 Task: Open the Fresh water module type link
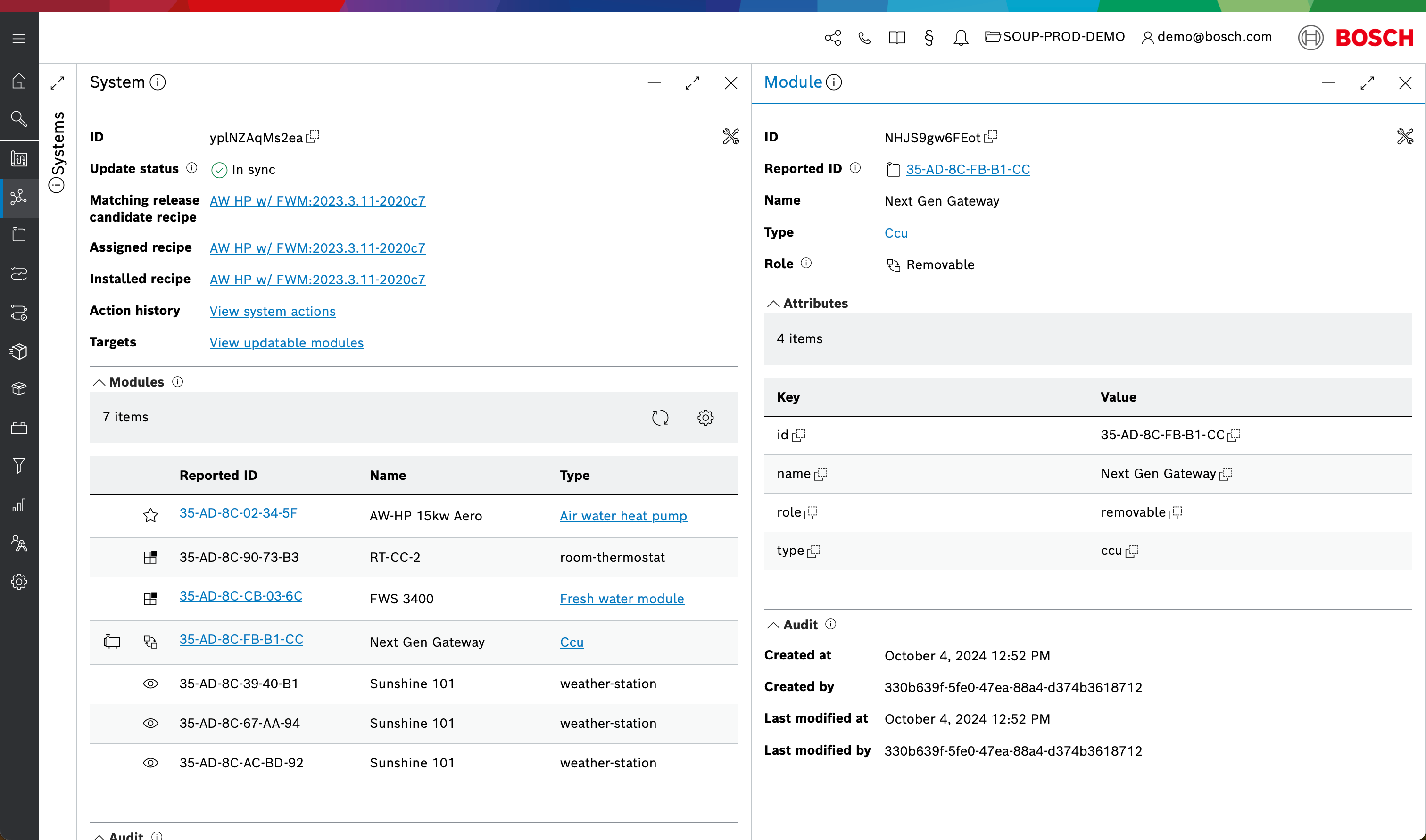tap(622, 599)
